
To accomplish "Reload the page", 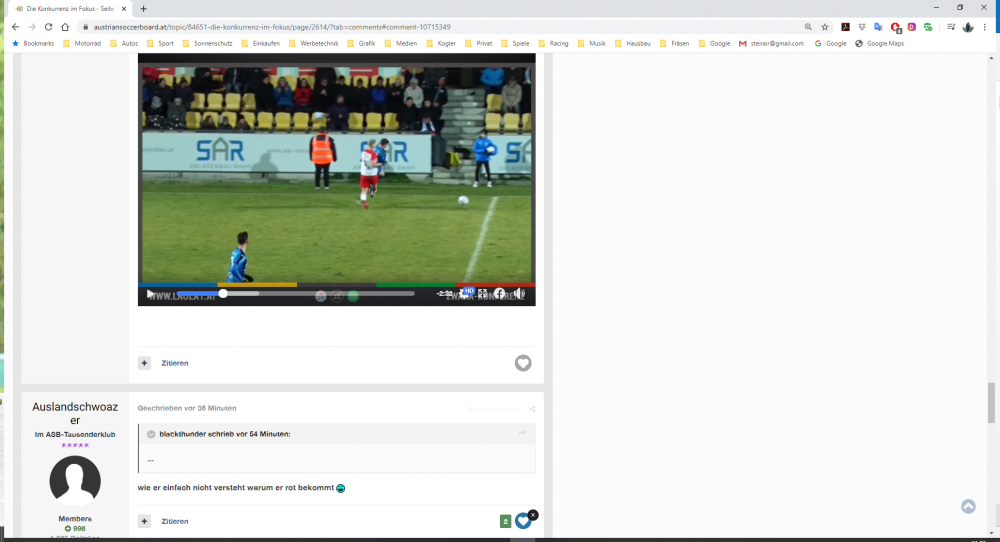I will click(x=48, y=27).
